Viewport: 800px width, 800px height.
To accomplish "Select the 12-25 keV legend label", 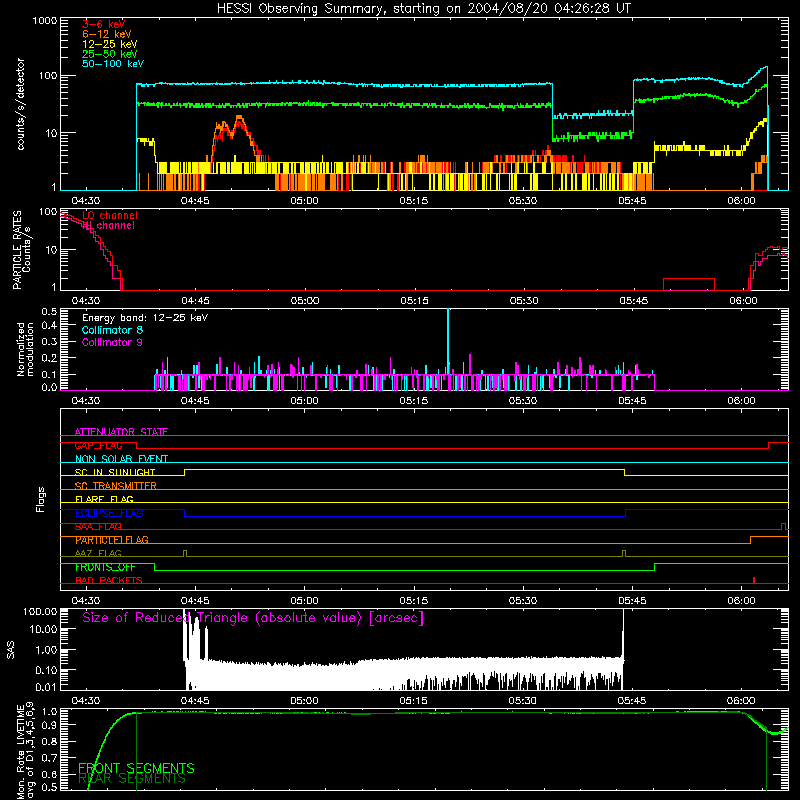I will [x=110, y=44].
